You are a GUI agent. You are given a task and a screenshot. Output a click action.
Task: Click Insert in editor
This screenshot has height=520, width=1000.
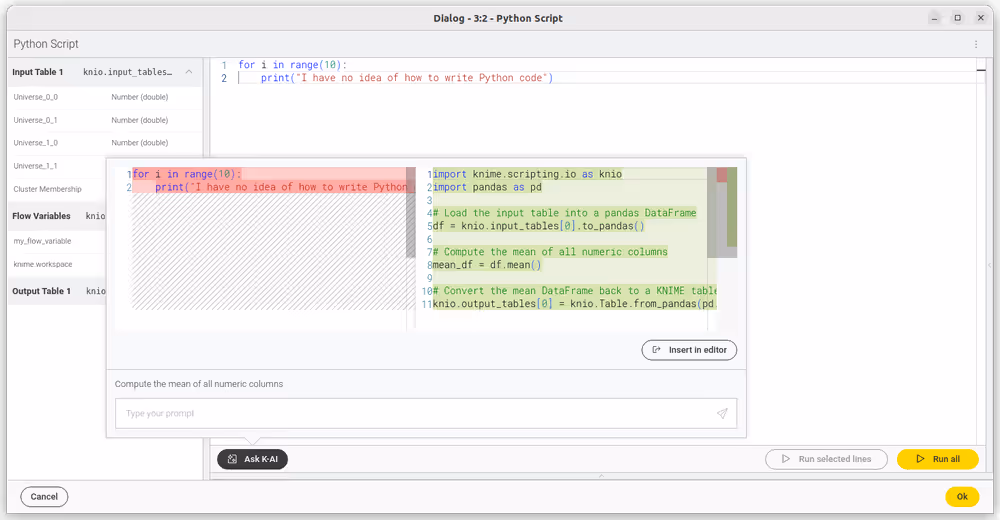click(x=690, y=350)
